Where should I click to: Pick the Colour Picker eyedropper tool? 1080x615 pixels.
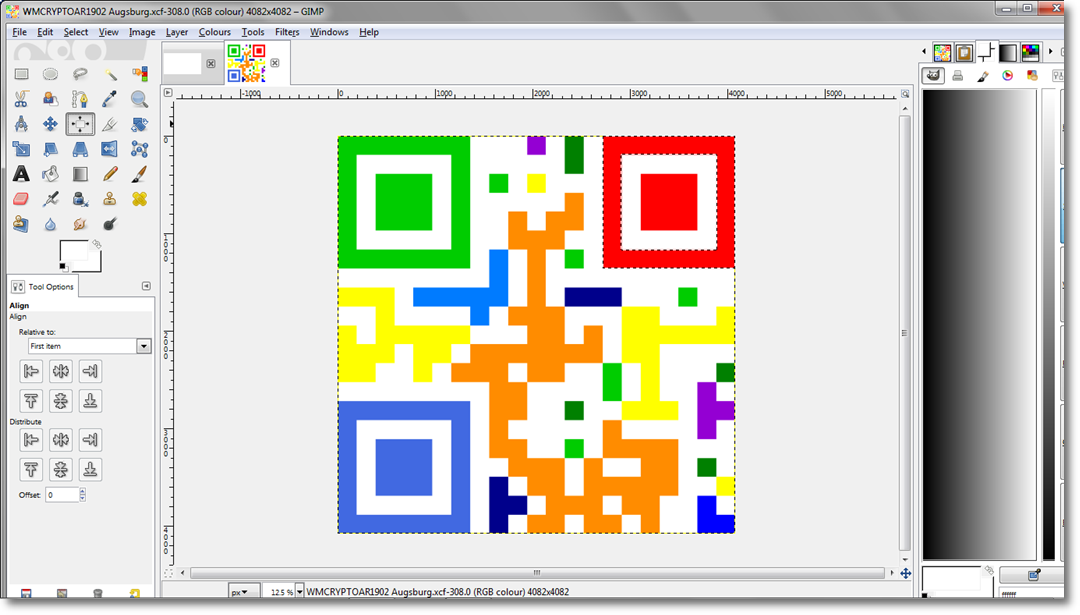point(110,99)
